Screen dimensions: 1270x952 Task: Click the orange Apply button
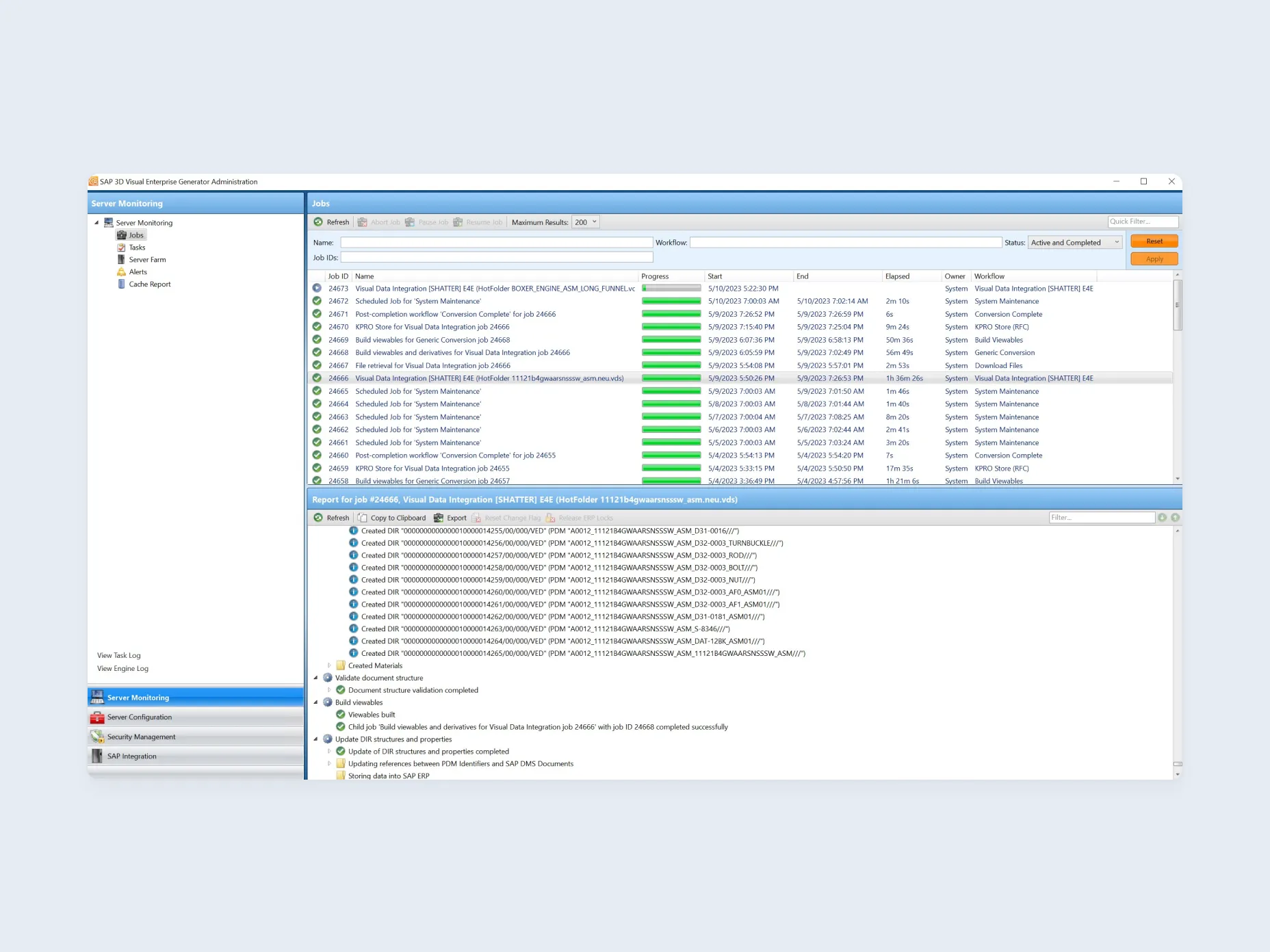coord(1154,259)
